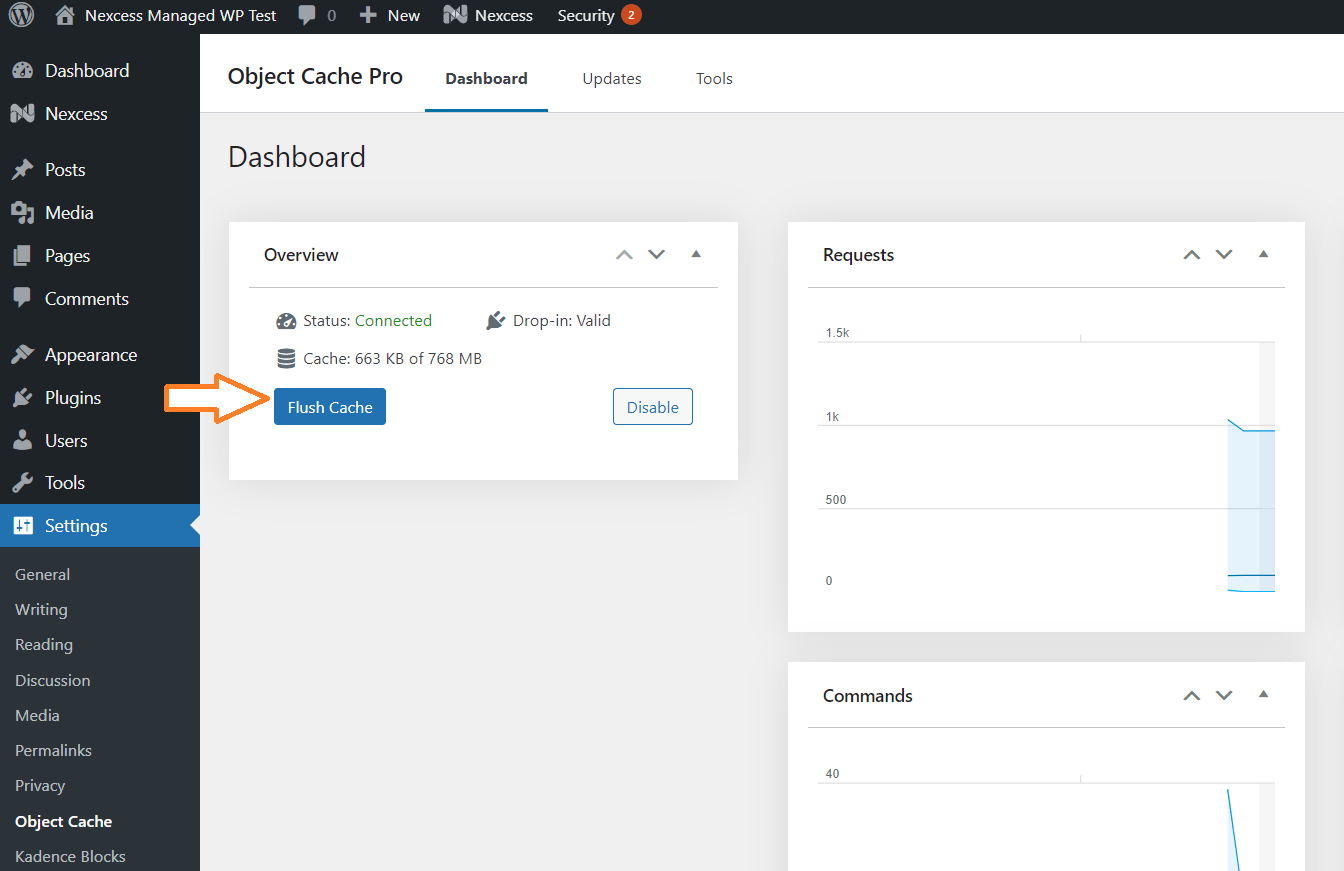The image size is (1344, 871).
Task: Collapse the Overview panel triangle
Action: (696, 254)
